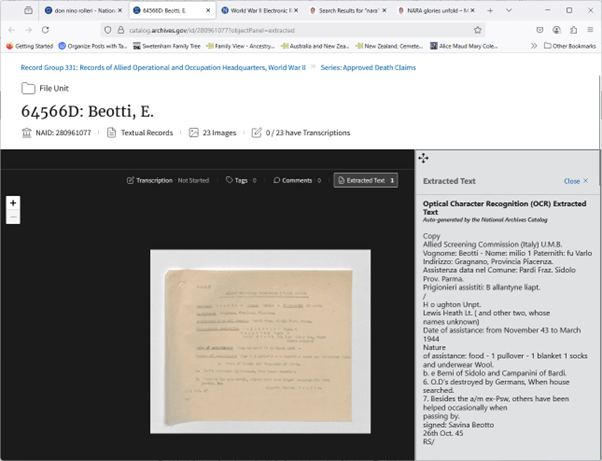Zoom out of the document image
The width and height of the screenshot is (602, 461).
pos(13,217)
